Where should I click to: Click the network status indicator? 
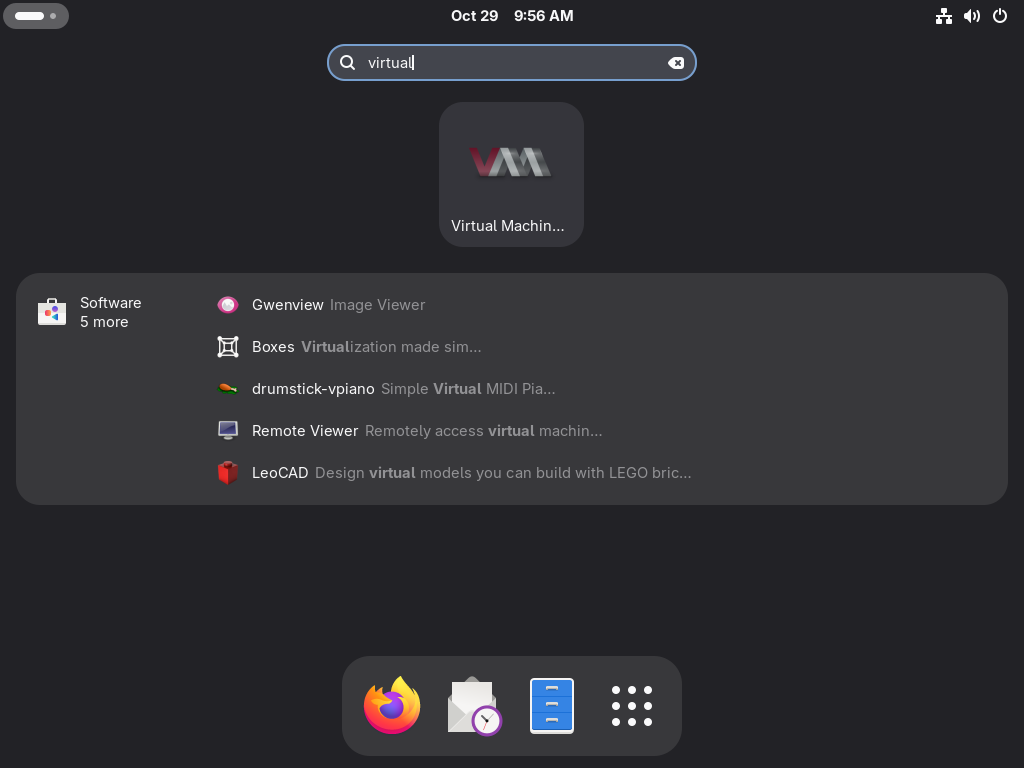[x=944, y=16]
